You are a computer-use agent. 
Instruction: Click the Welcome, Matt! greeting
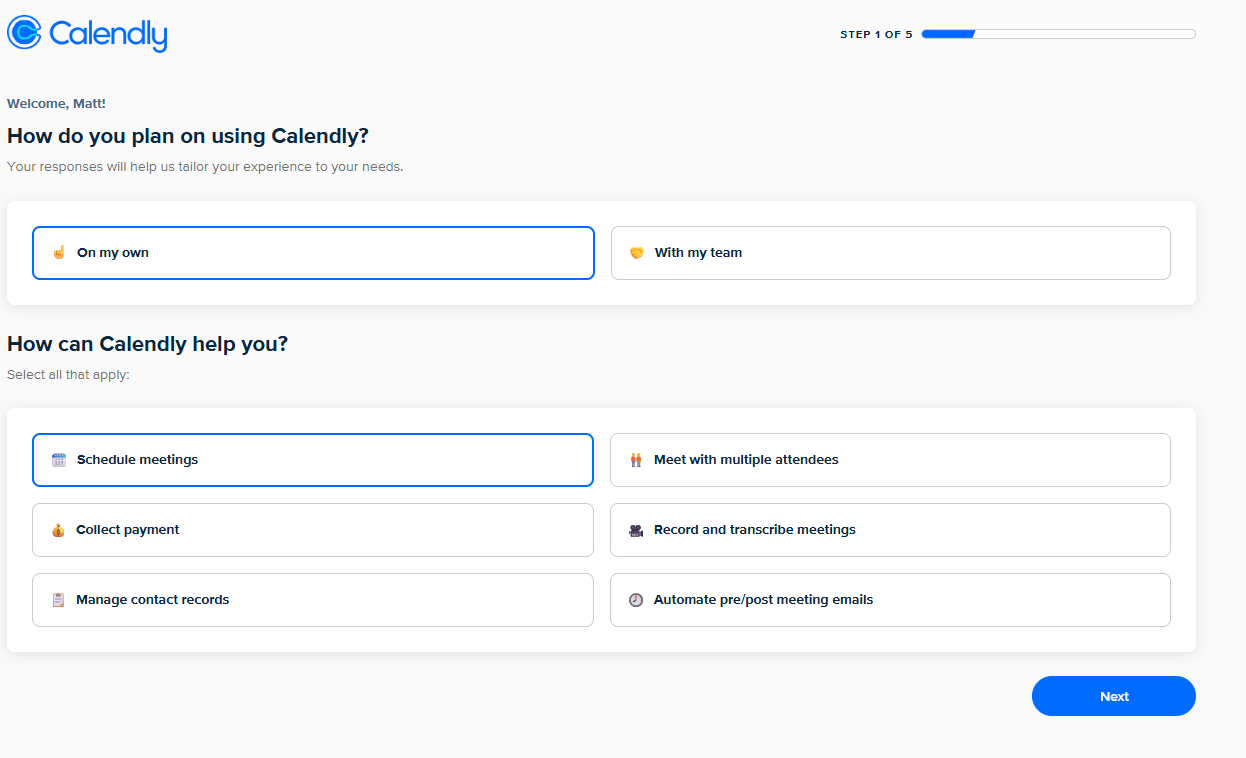coord(56,103)
